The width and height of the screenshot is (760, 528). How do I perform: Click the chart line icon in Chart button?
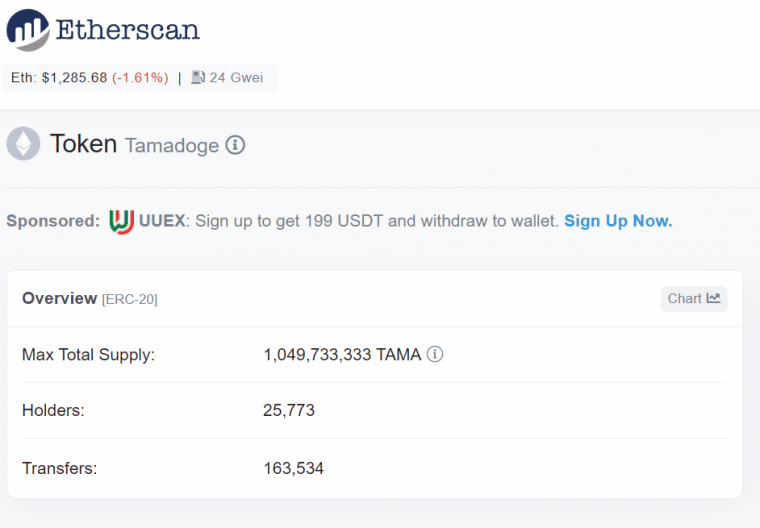click(x=713, y=298)
